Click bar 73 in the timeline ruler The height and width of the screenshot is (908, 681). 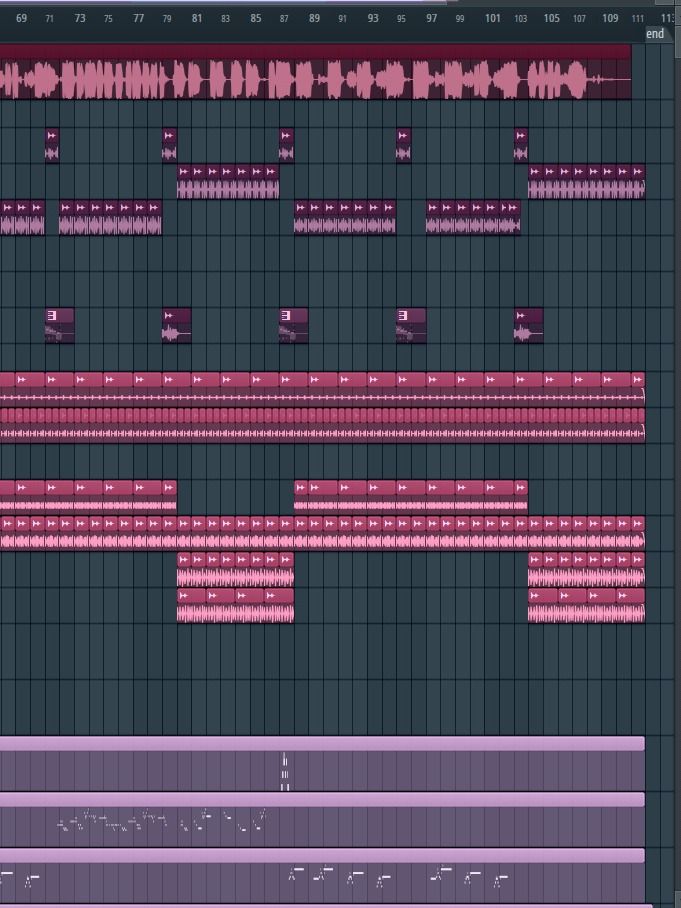tap(80, 18)
